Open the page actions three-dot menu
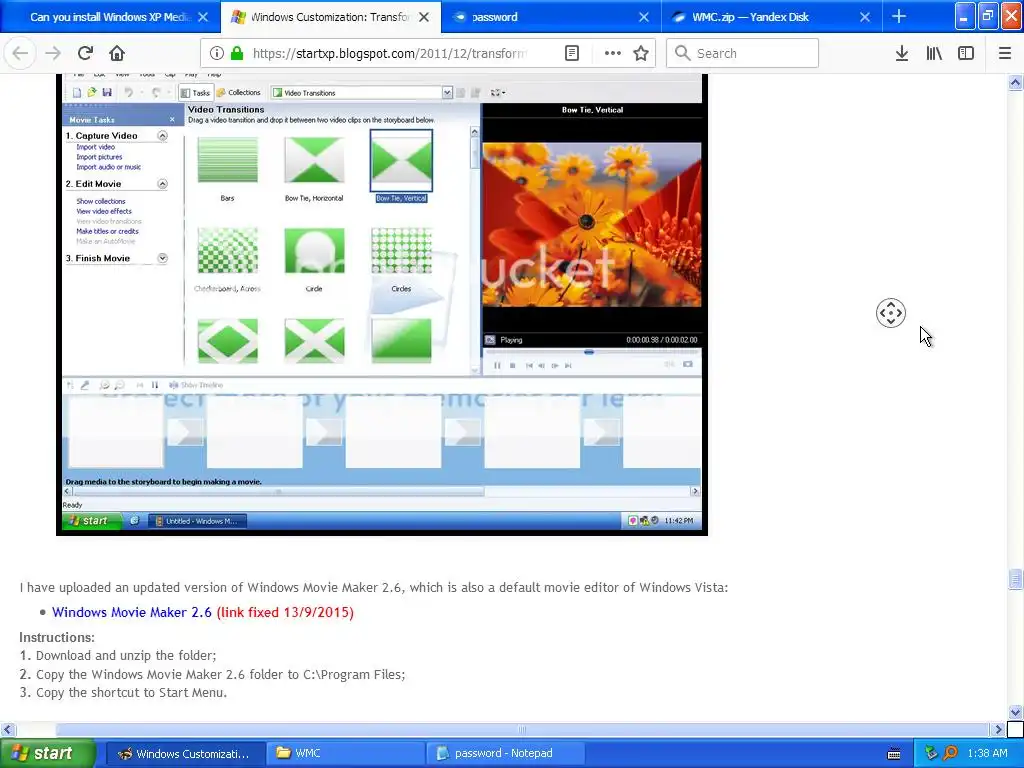Screen dimensions: 1024x768 tap(613, 53)
